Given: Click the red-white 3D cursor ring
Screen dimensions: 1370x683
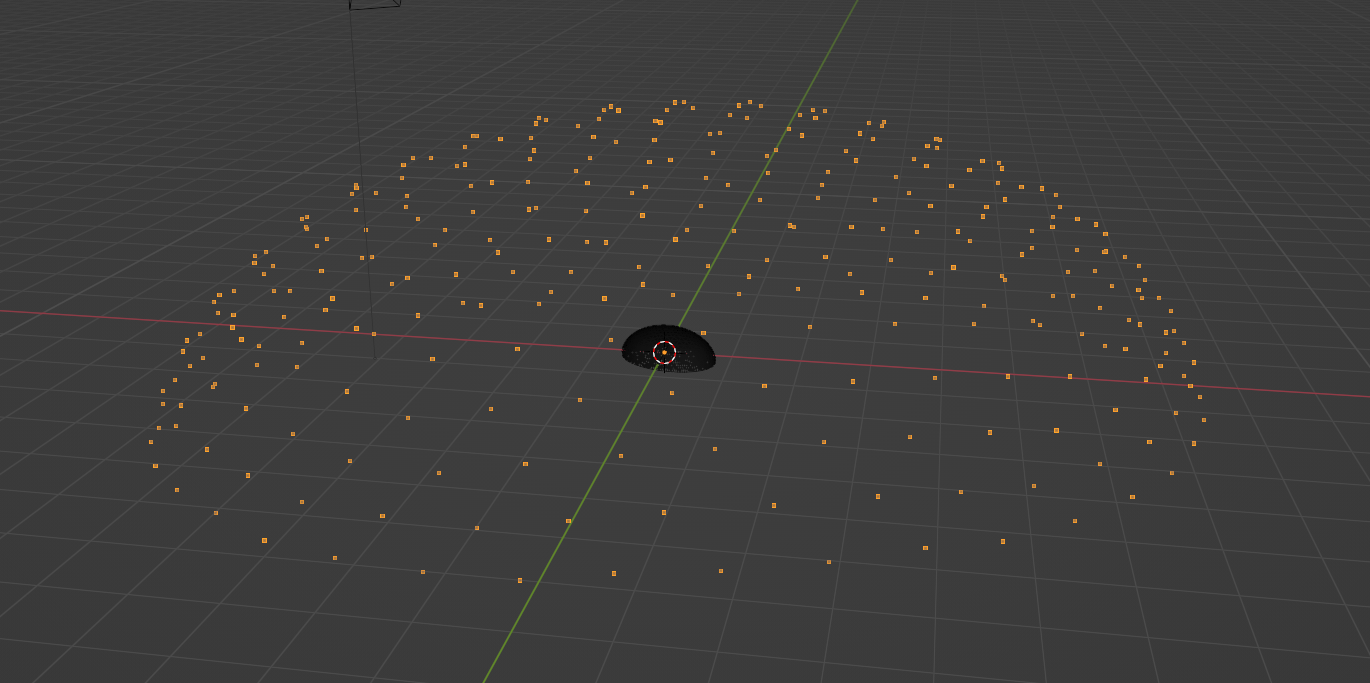Looking at the screenshot, I should (664, 352).
